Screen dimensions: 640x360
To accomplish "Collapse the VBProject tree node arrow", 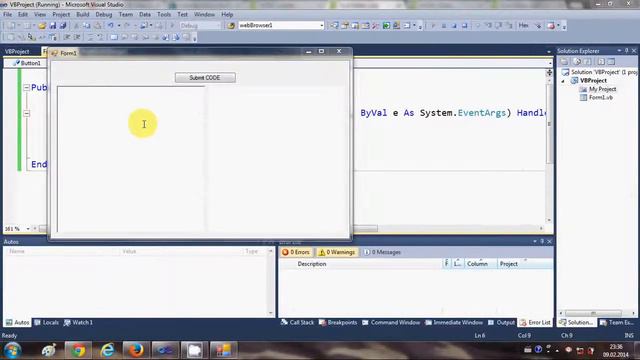I will pos(563,81).
